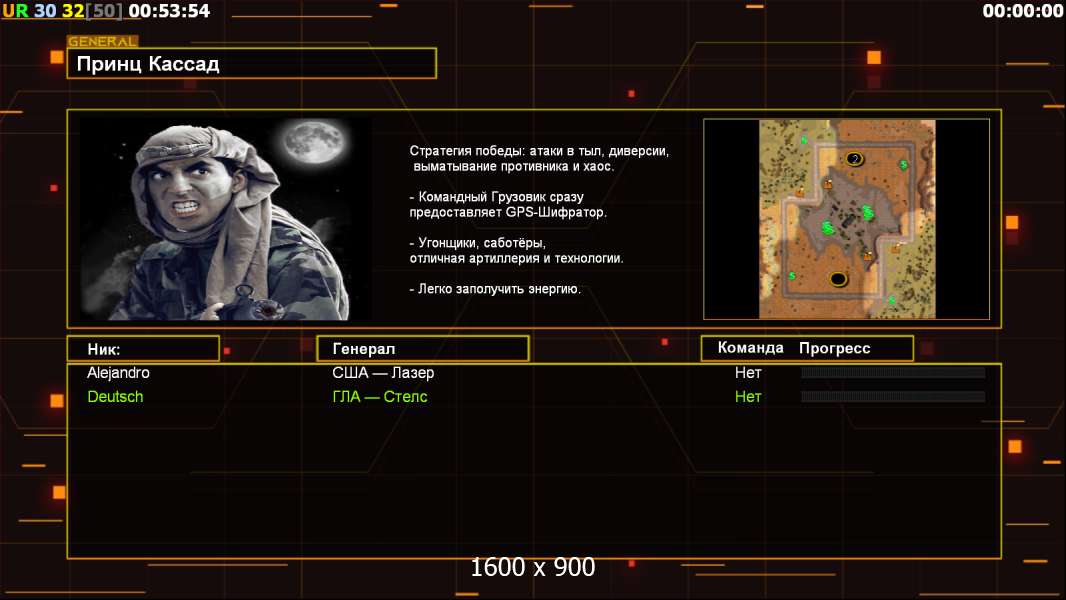Click the 'Ник:' column header
This screenshot has width=1066, height=600.
(x=143, y=349)
